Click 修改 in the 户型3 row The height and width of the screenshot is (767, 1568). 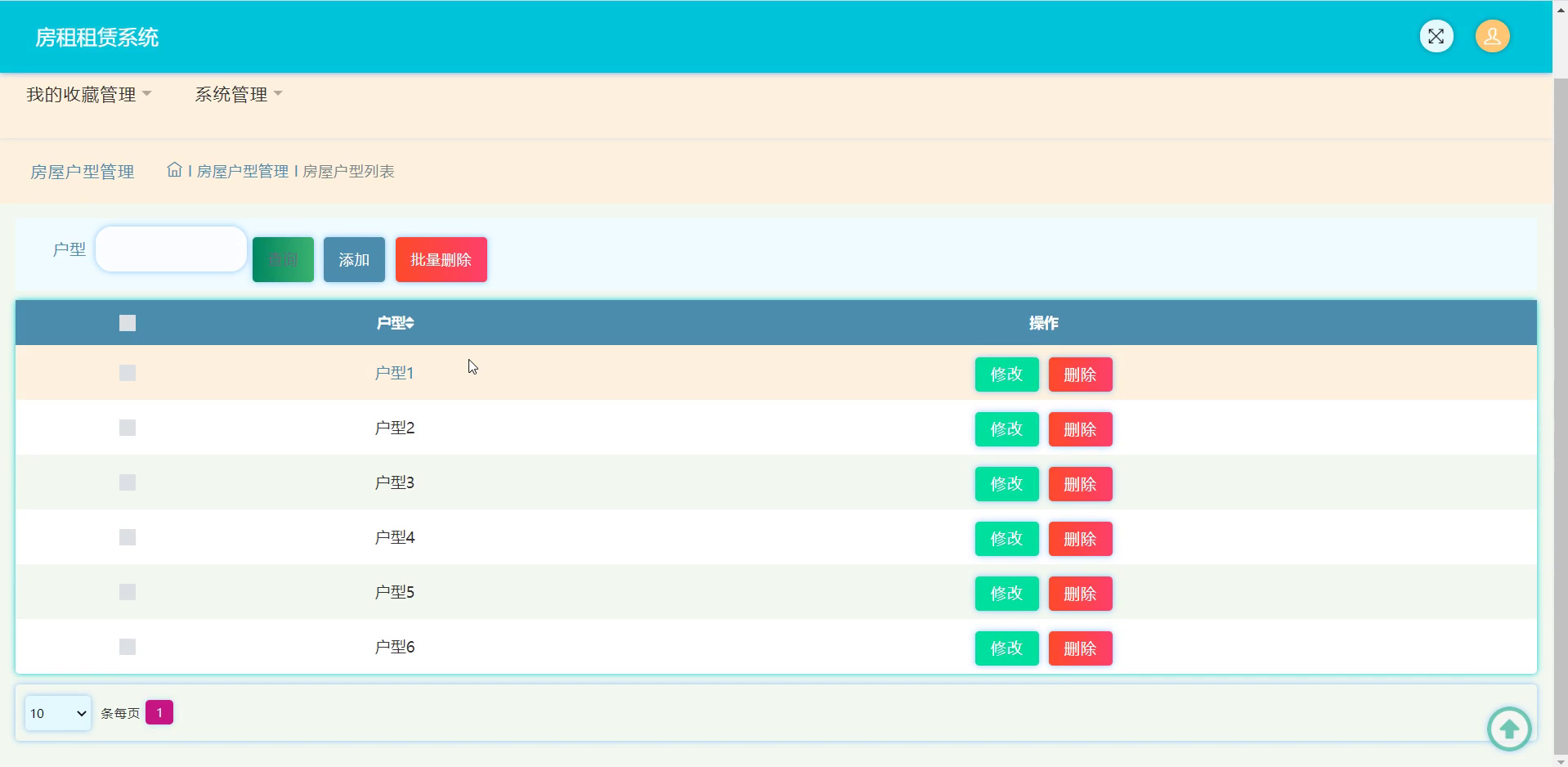[1006, 484]
